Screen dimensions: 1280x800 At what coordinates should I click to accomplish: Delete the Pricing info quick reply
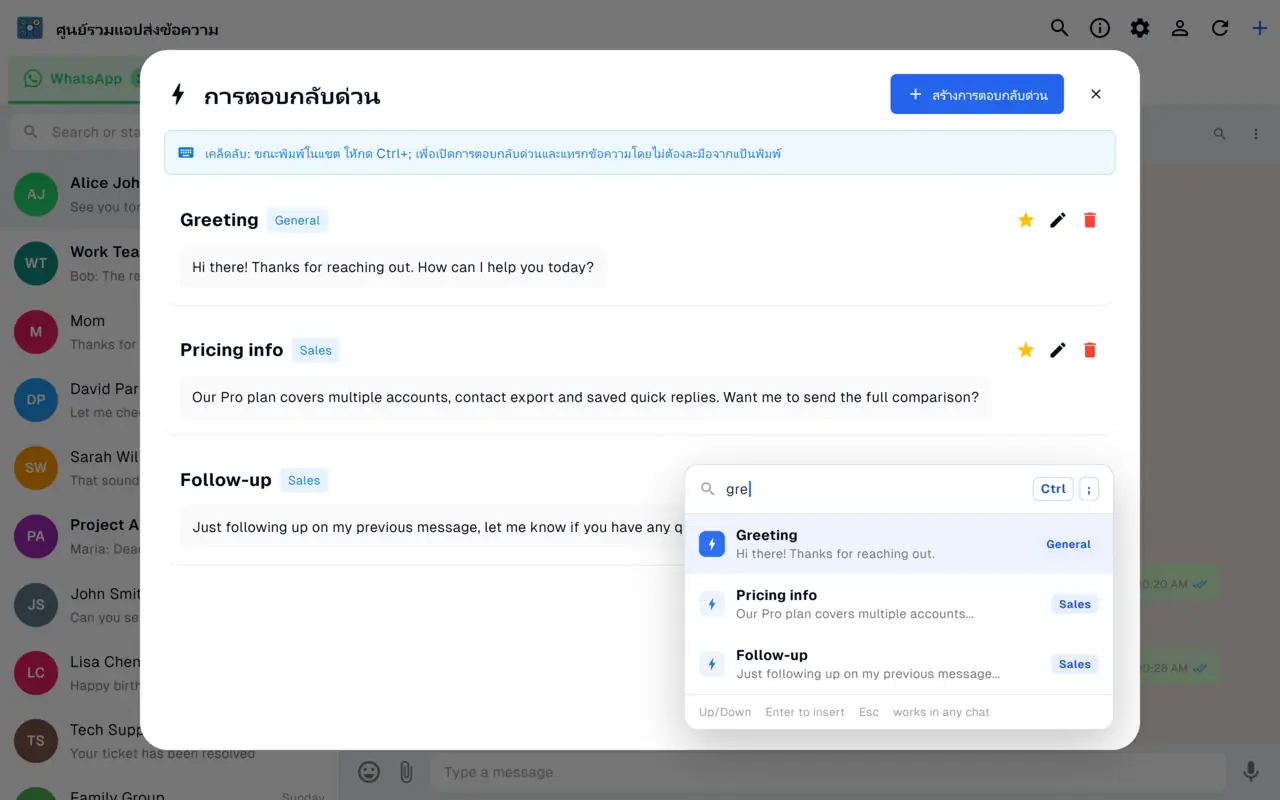coord(1090,350)
